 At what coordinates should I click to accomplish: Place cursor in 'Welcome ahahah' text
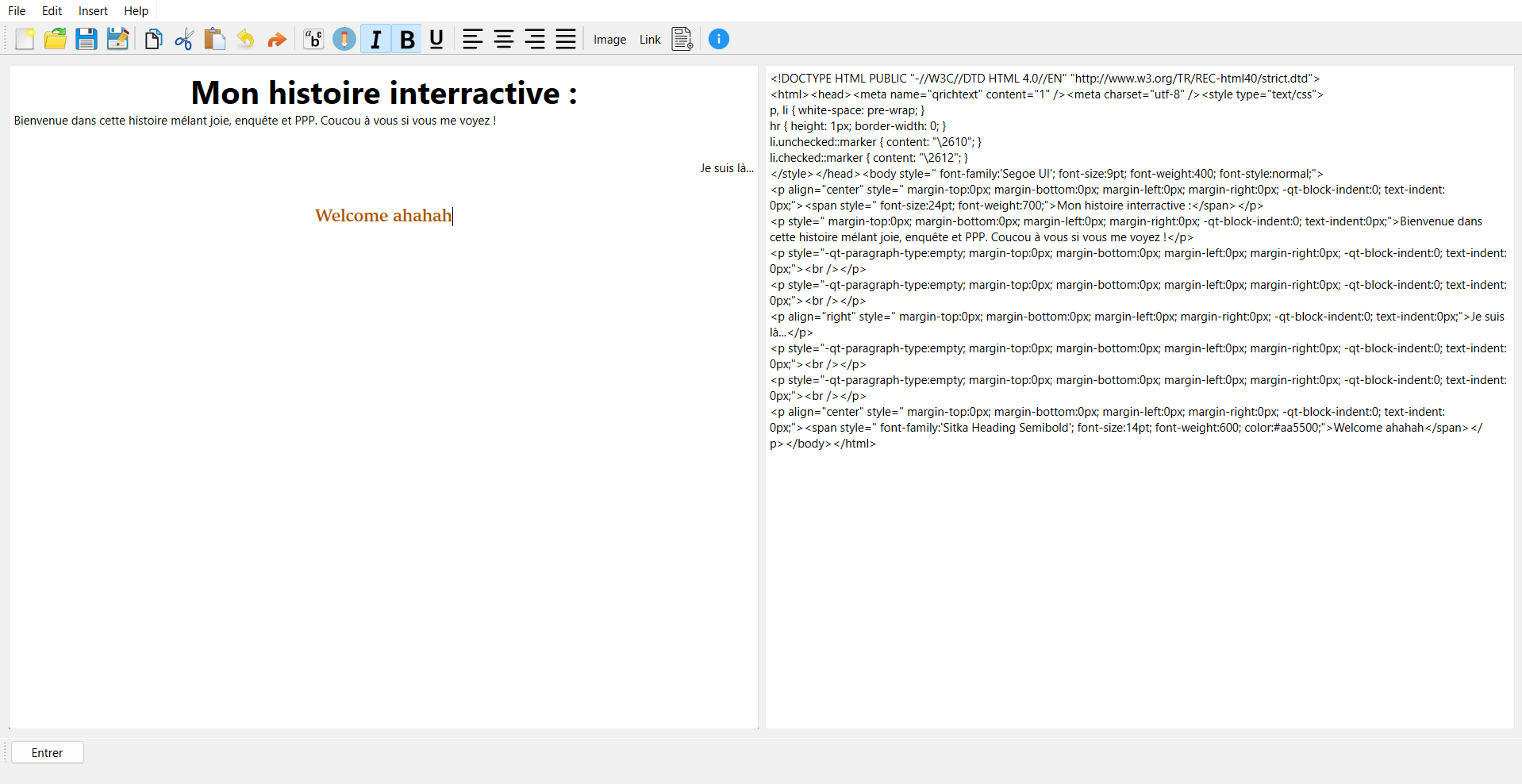tap(383, 216)
